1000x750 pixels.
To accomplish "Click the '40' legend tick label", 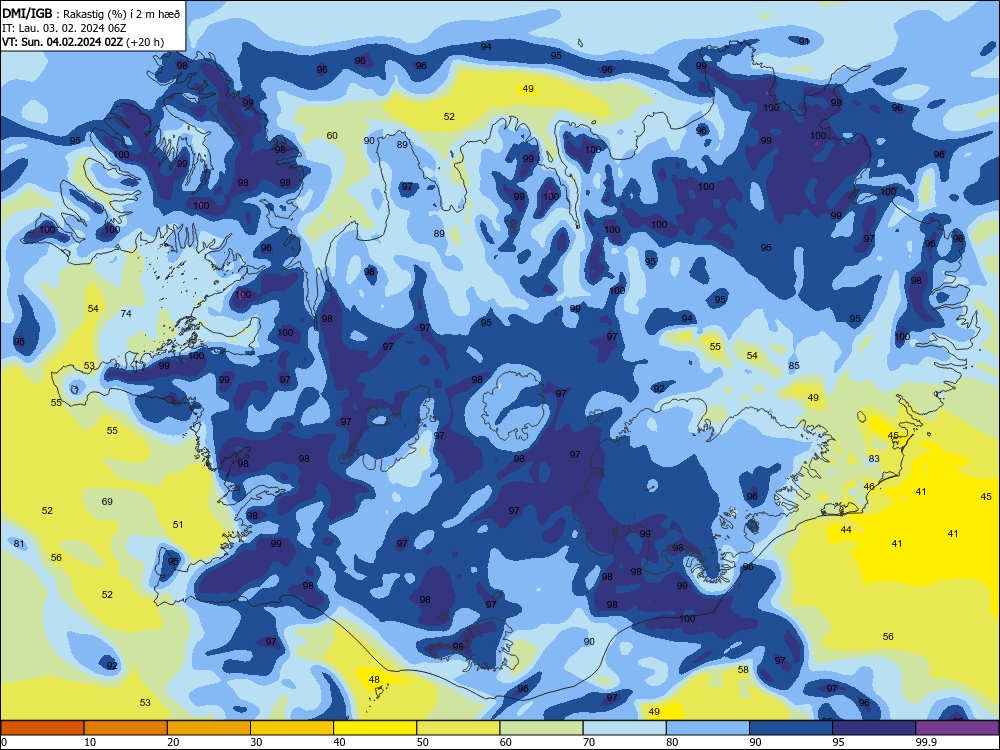I will (x=339, y=742).
